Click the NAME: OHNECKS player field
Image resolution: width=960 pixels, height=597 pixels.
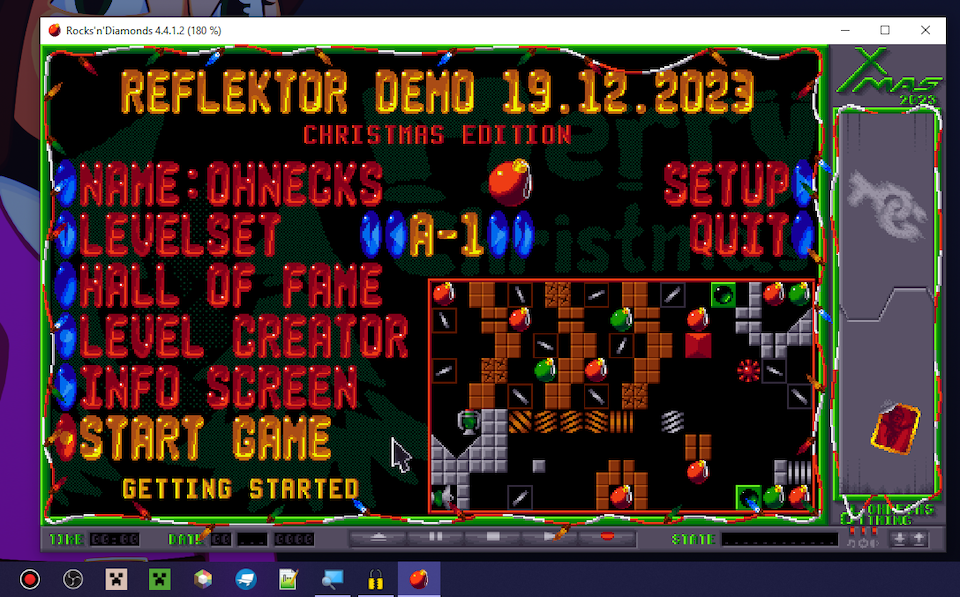point(231,184)
